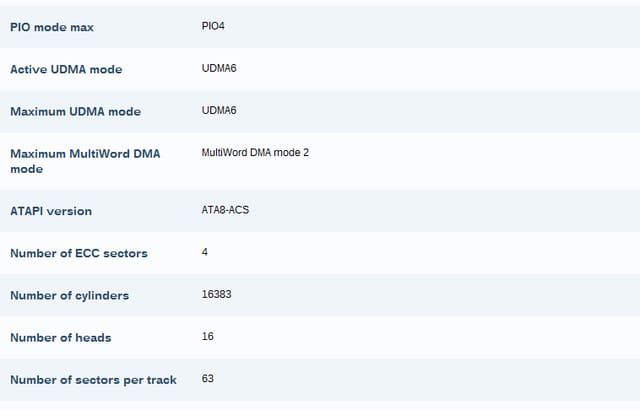
Task: Select the ATAPI version label
Action: 51,211
